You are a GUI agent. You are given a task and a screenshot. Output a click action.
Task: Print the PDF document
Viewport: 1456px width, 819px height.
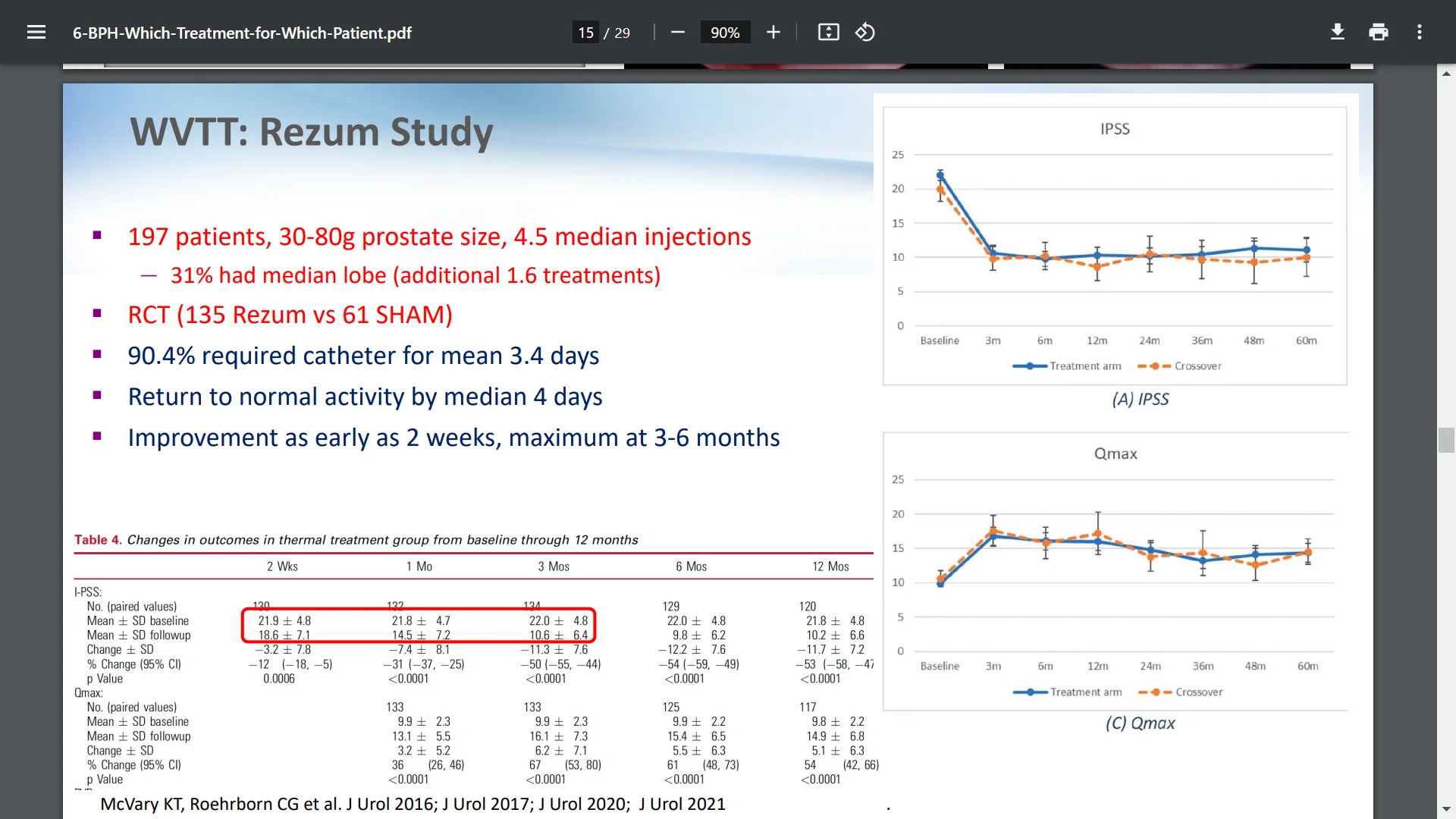click(x=1379, y=33)
